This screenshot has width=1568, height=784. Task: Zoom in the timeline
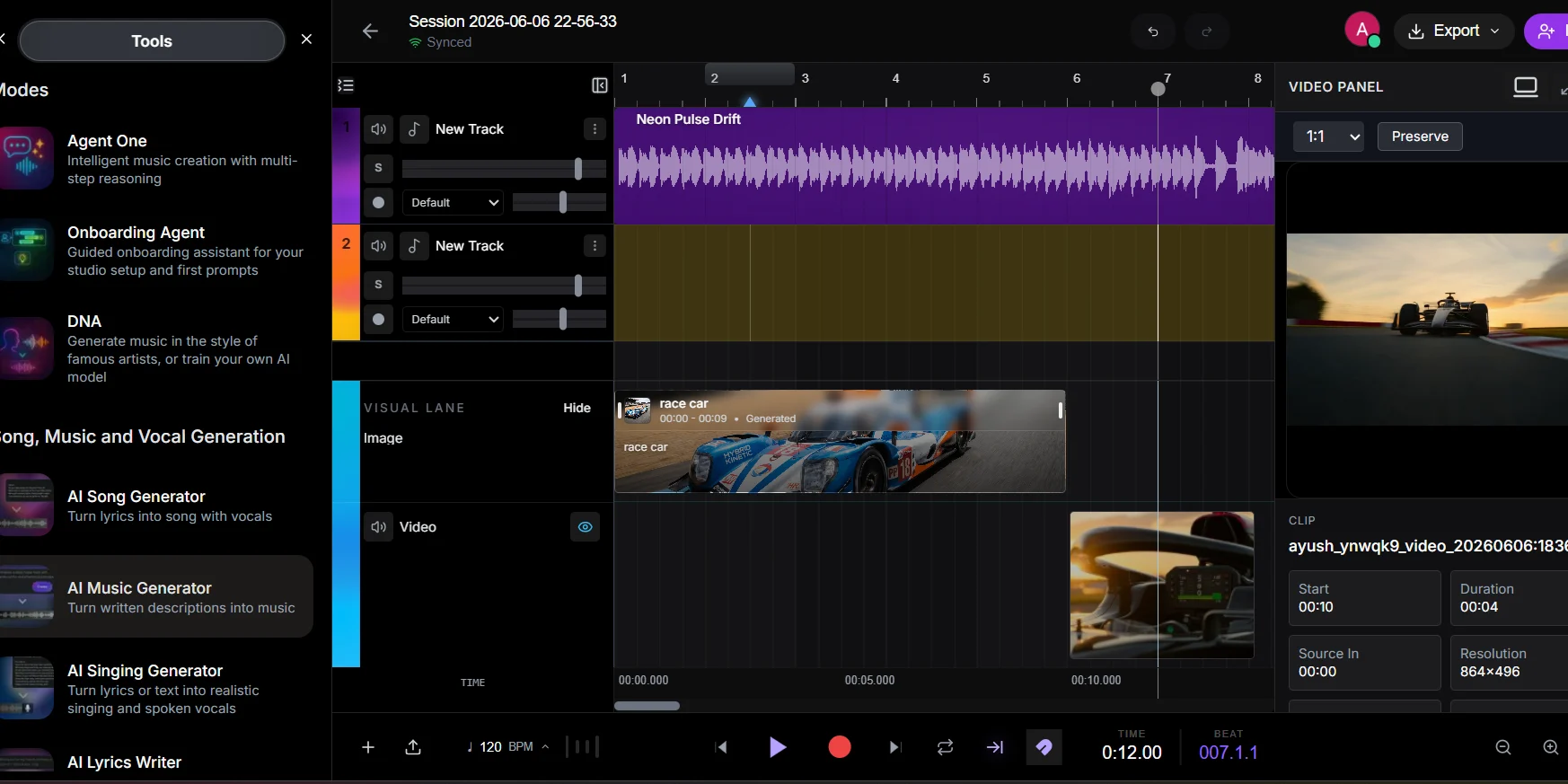pos(1551,747)
